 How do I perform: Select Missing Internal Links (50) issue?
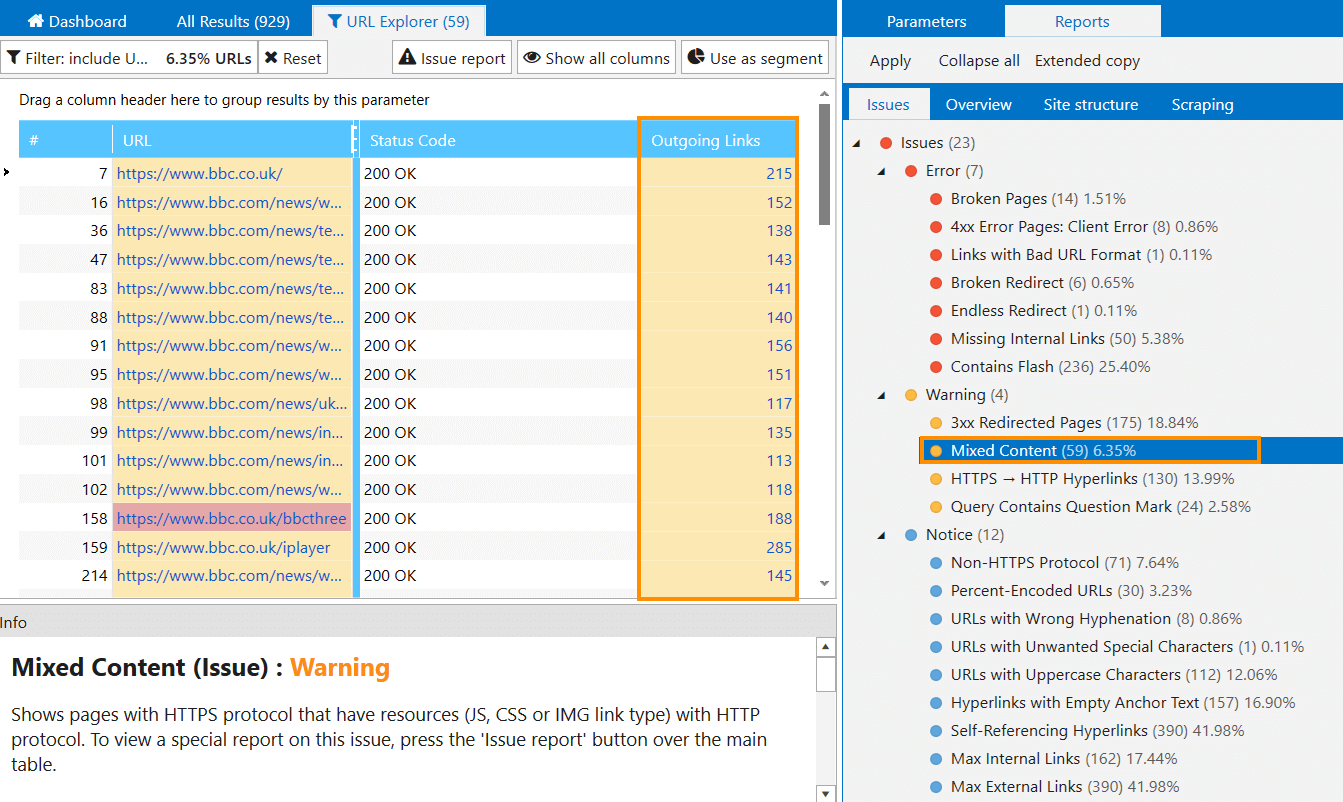(x=1067, y=339)
